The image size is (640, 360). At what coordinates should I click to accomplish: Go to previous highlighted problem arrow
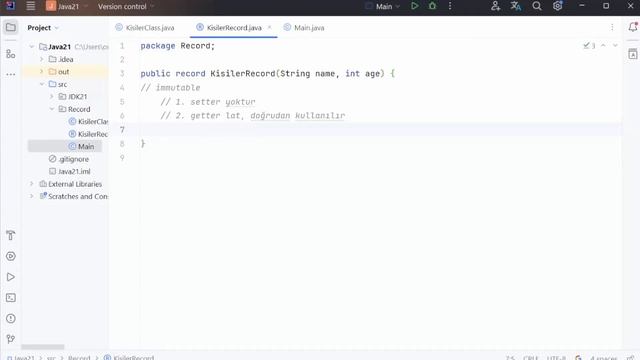[603, 46]
